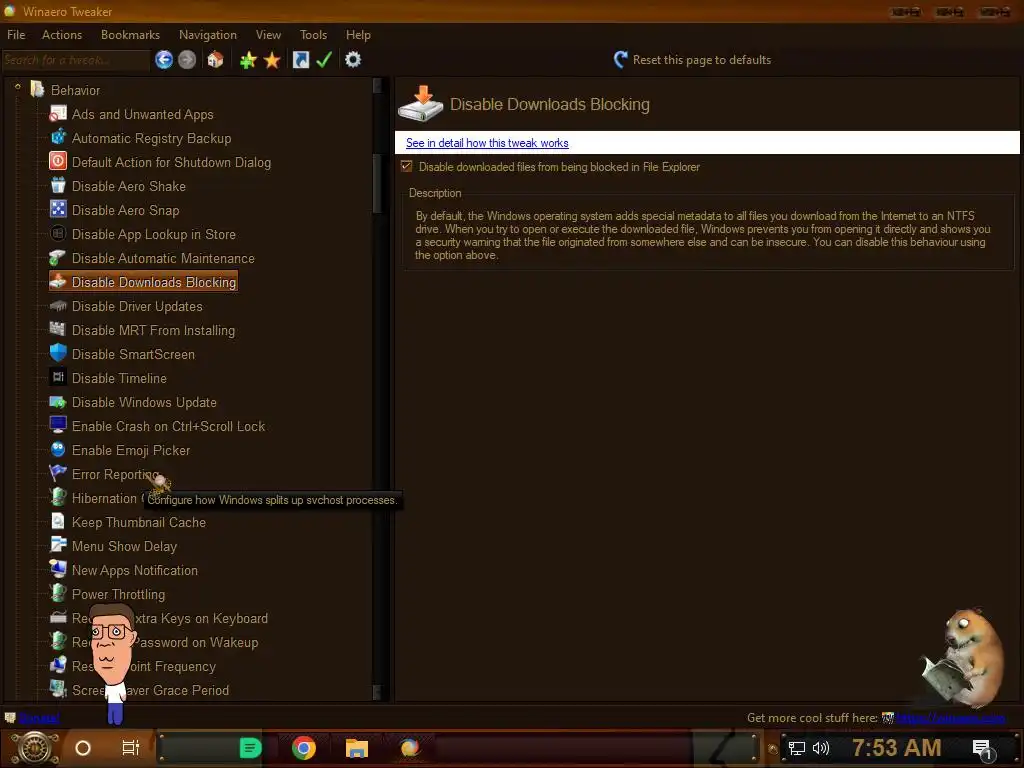1024x768 pixels.
Task: Go back with the blue arrow button
Action: pyautogui.click(x=164, y=60)
